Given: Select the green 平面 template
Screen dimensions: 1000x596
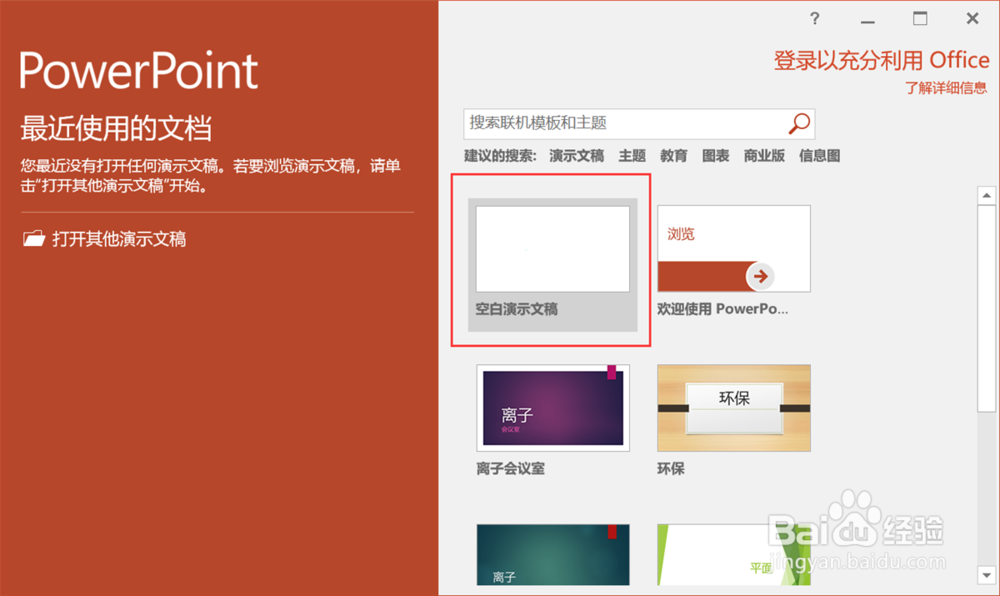Looking at the screenshot, I should click(733, 555).
